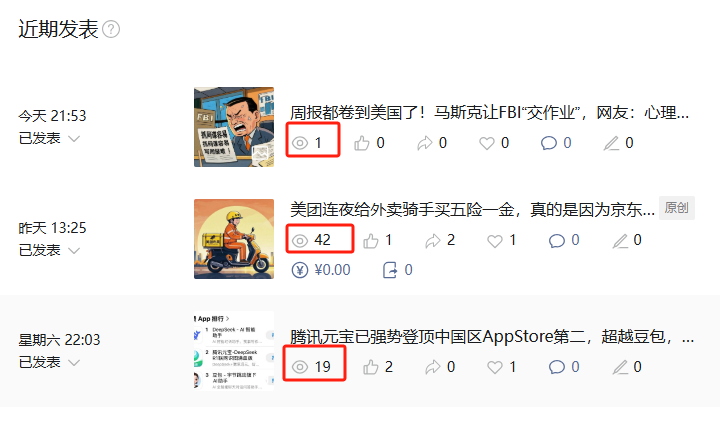Expand 已发表 dropdown under 昨天 13:25
Image resolution: width=720 pixels, height=424 pixels.
[x=74, y=251]
